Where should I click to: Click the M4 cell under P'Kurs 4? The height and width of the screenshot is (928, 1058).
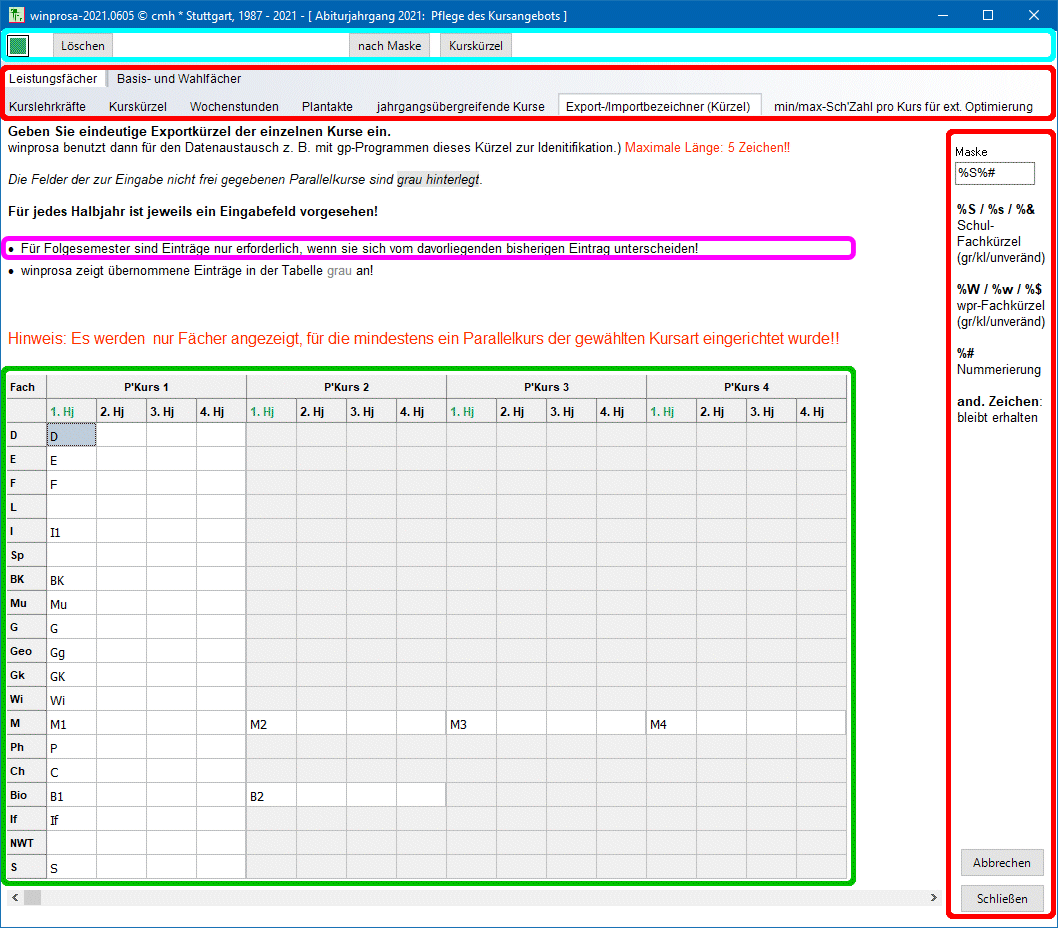[671, 723]
